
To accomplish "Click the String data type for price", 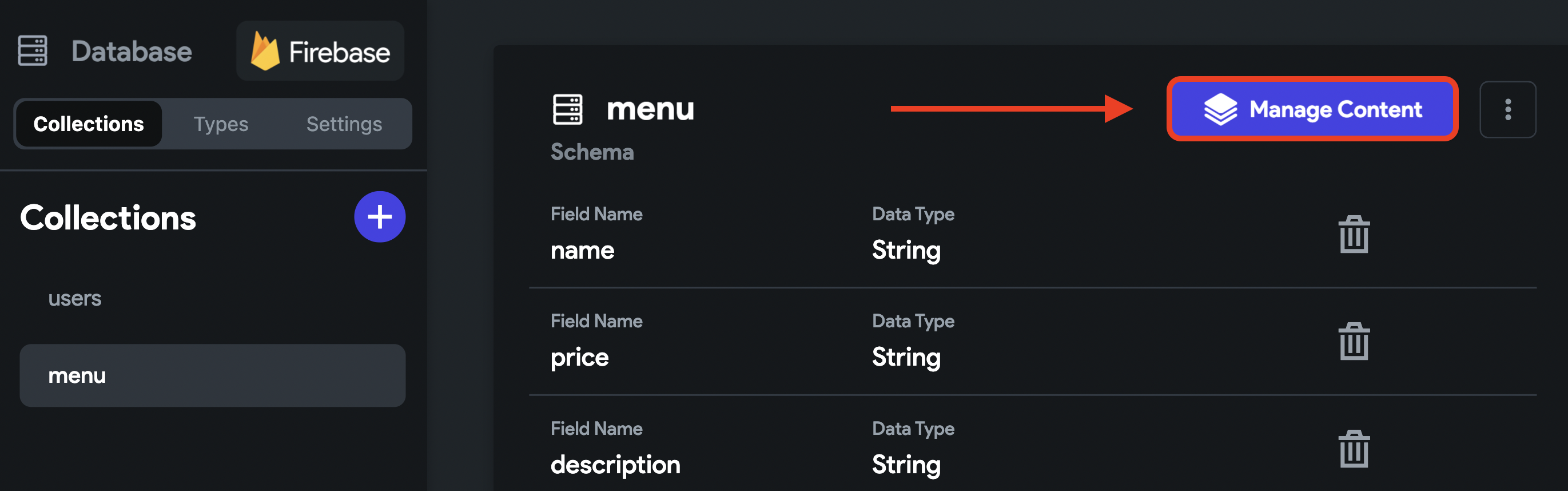I will click(x=906, y=358).
